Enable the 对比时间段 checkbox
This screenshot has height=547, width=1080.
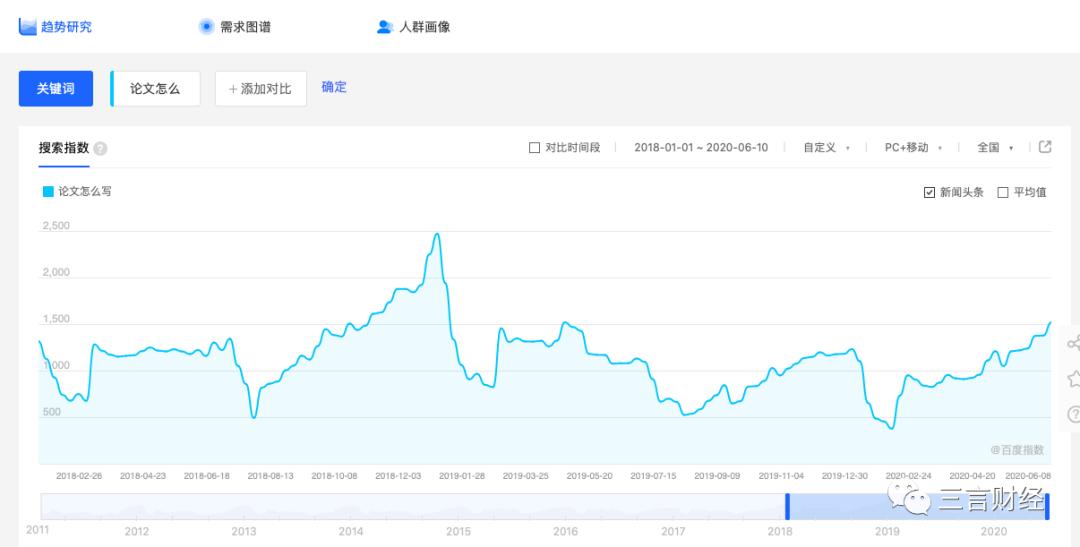point(534,147)
